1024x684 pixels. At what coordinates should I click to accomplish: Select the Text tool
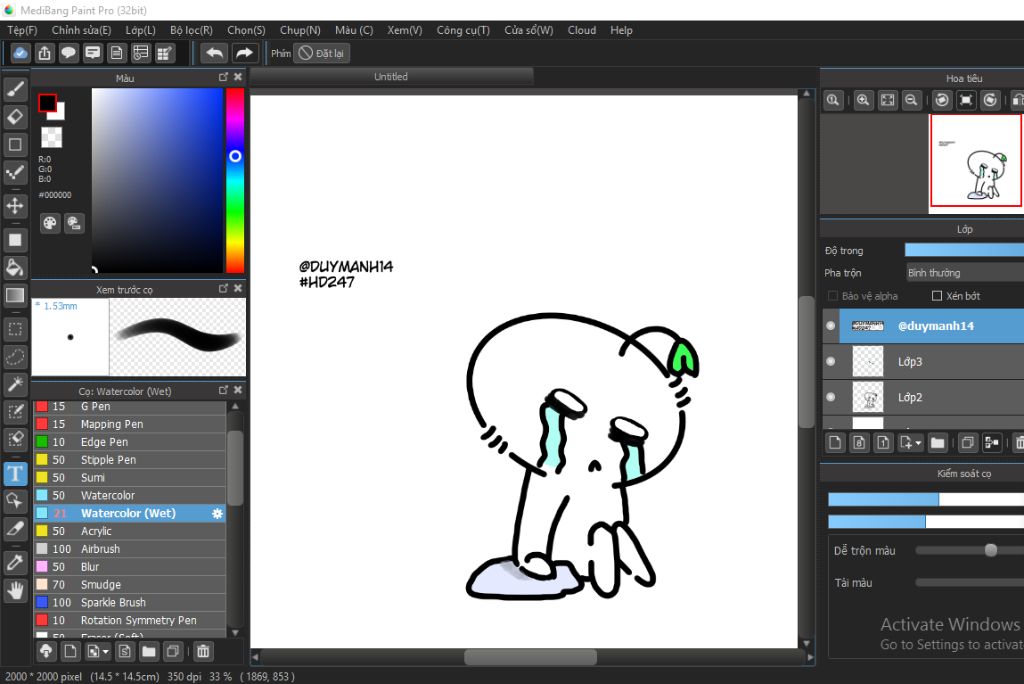(x=15, y=473)
